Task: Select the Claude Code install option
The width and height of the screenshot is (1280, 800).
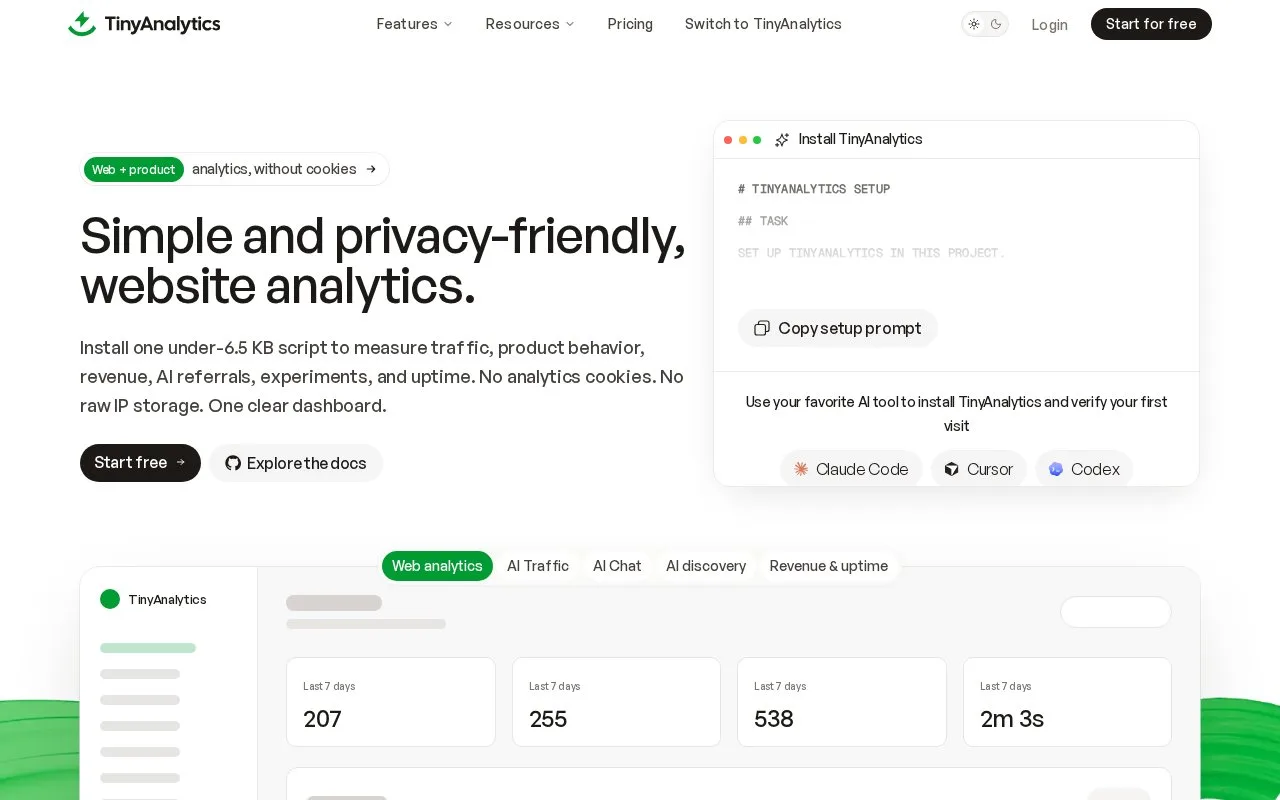Action: pos(851,469)
